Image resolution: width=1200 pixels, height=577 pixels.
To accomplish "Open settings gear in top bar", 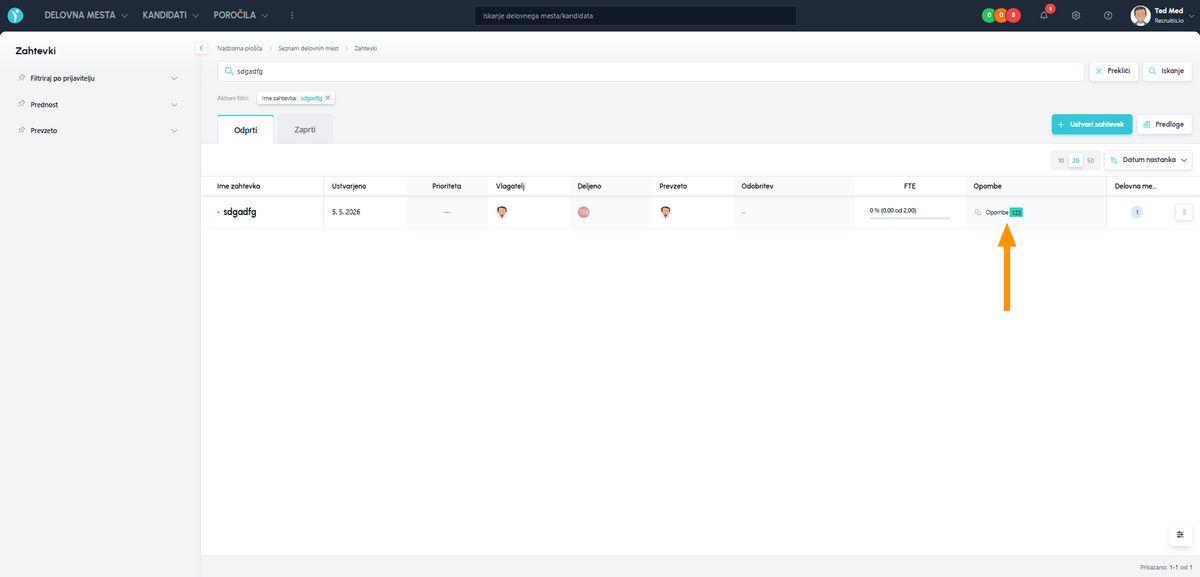I will pyautogui.click(x=1076, y=16).
